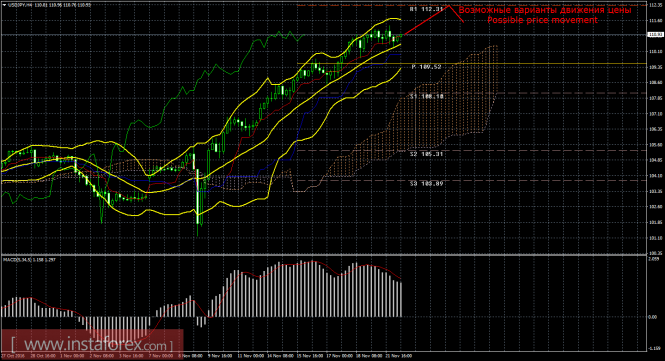Image resolution: width=665 pixels, height=361 pixels.
Task: Click the 21 Nov 16:00 time axis label
Action: 400,356
